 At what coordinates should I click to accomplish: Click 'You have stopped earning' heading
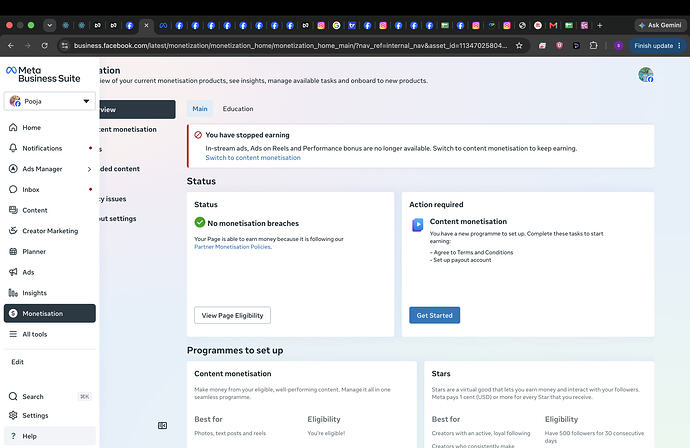tap(247, 135)
